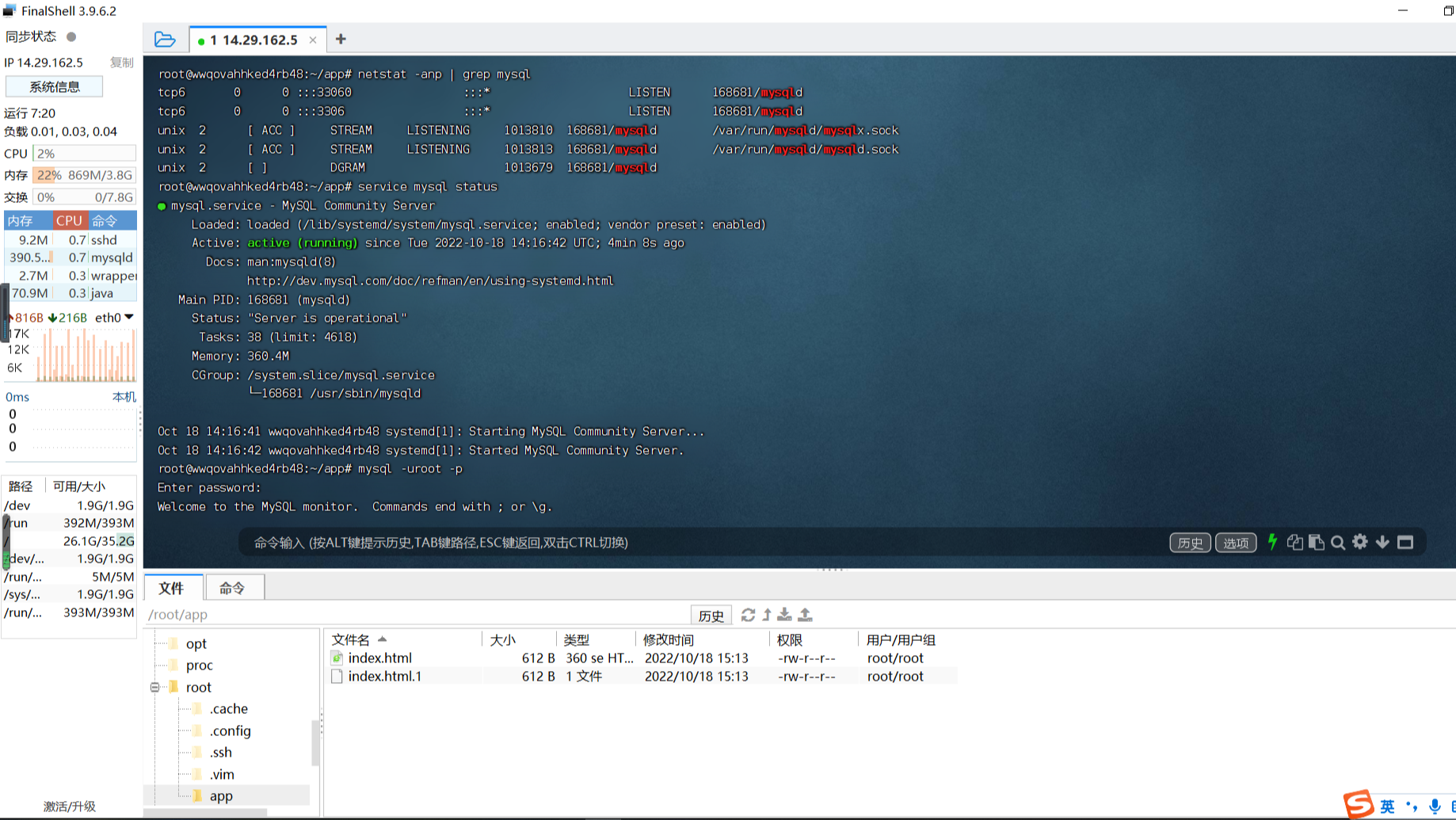
Task: Click the 可用/大小 disk column header
Action: coord(90,486)
